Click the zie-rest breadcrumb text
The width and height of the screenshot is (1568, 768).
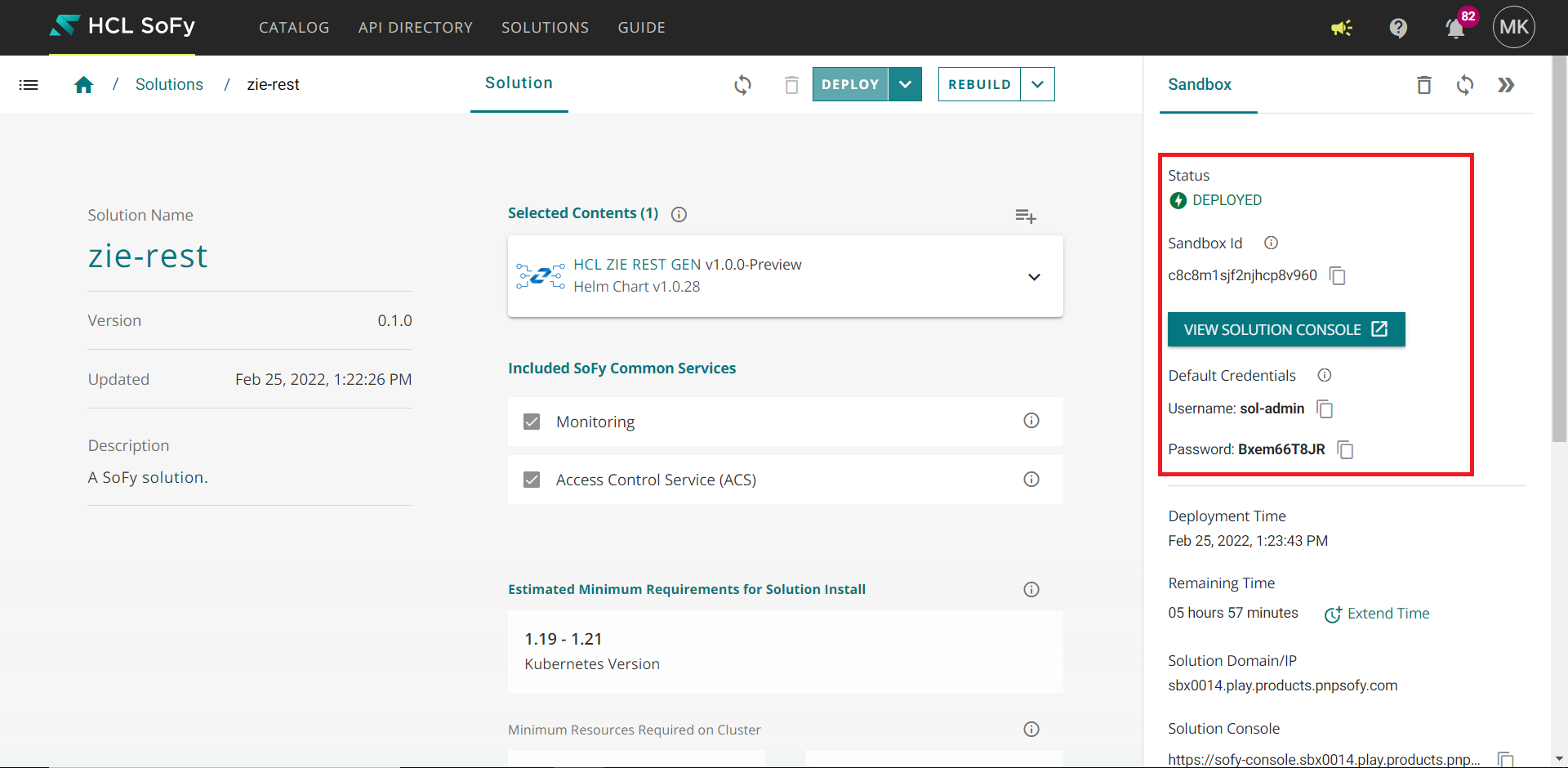coord(273,84)
